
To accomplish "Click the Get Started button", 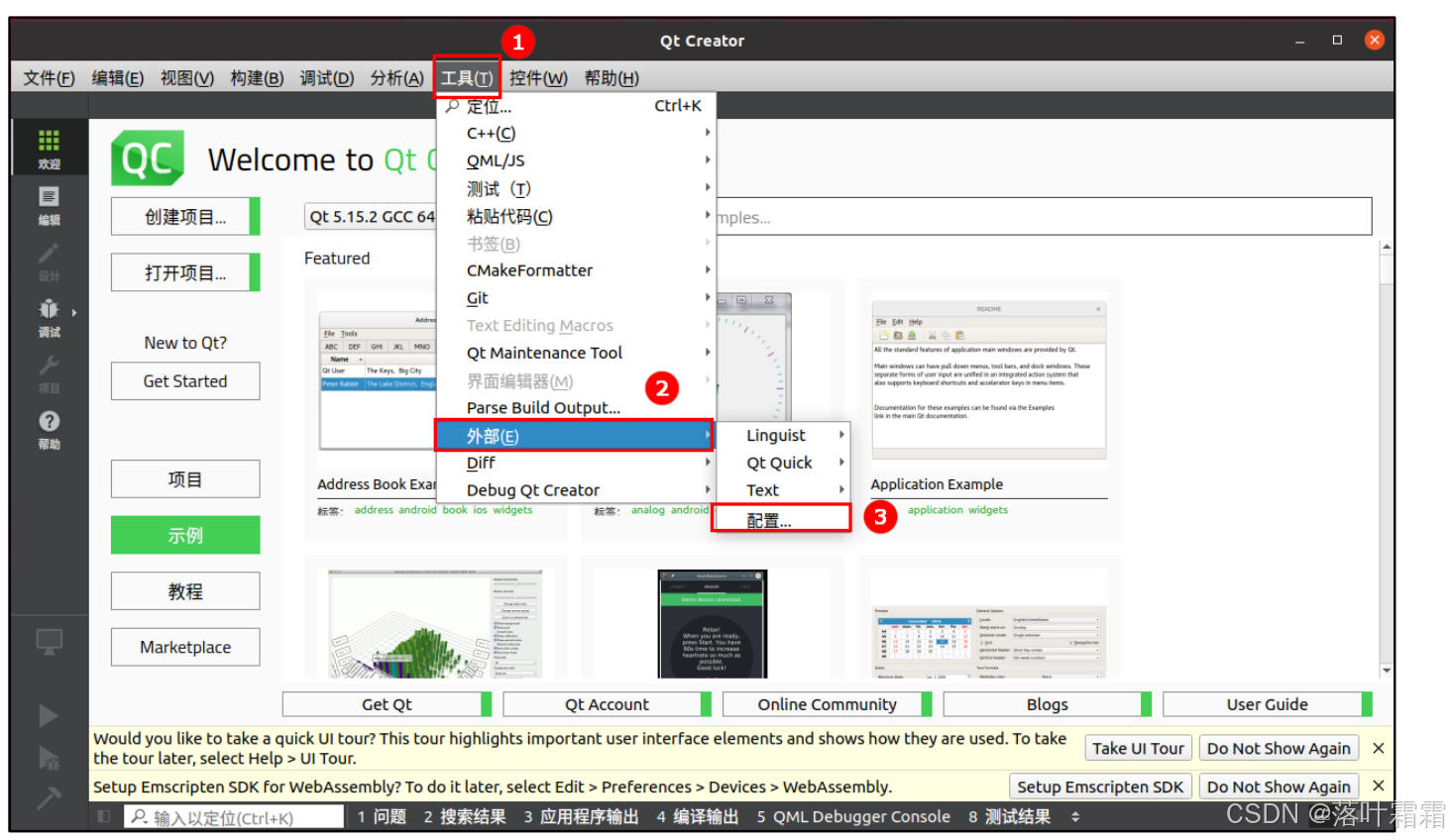I will tap(185, 381).
